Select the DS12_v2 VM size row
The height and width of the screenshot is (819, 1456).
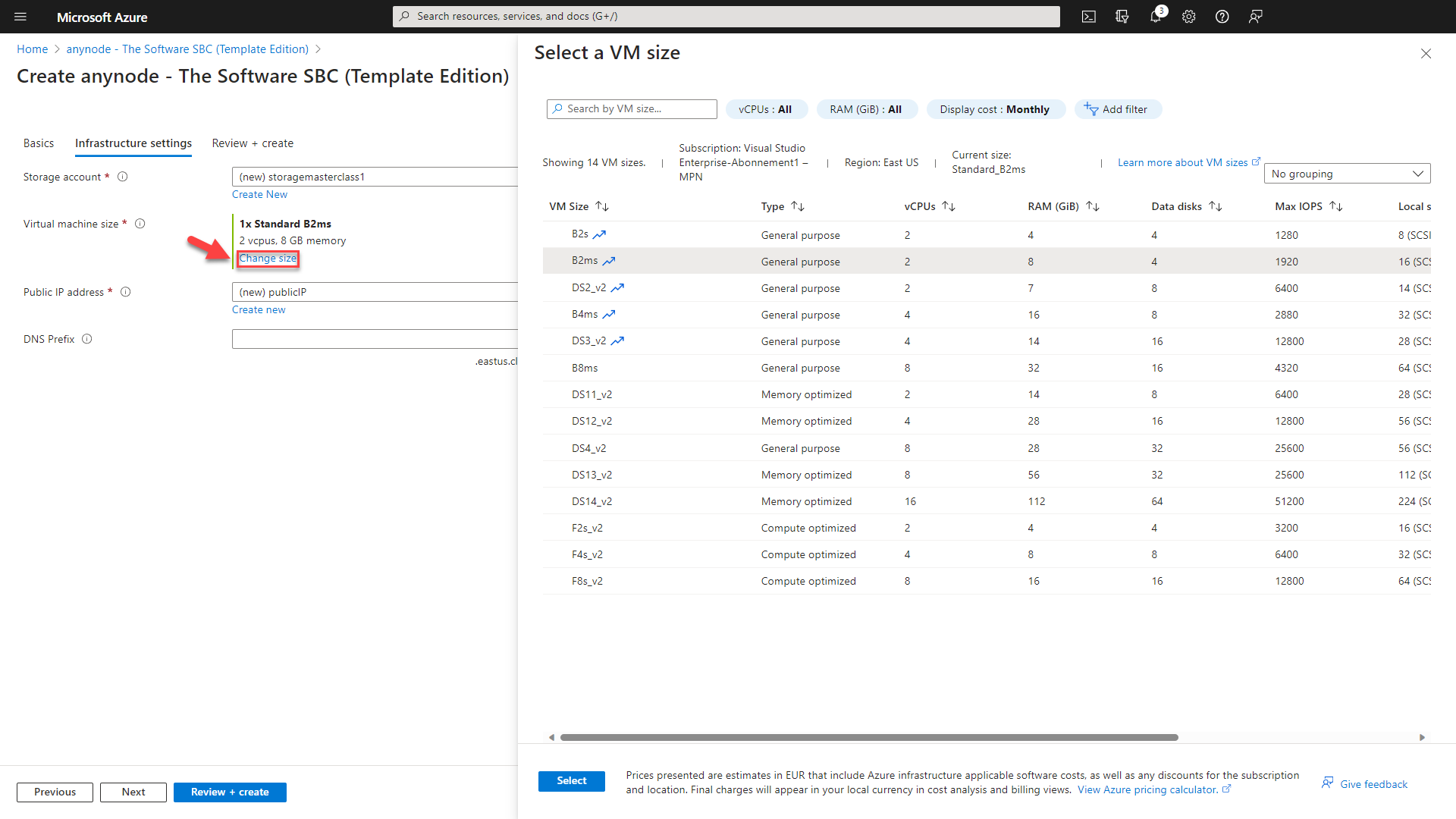[x=987, y=421]
